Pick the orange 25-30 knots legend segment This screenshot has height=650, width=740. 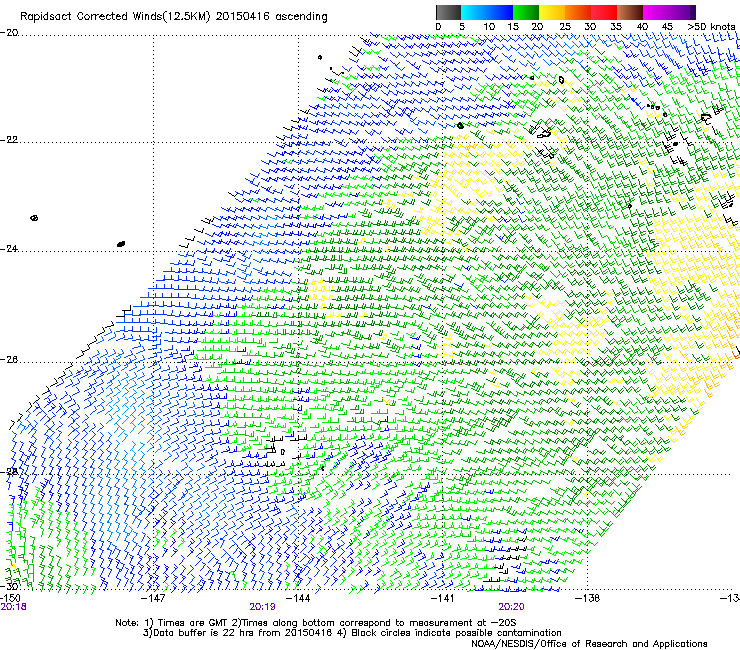pos(578,12)
